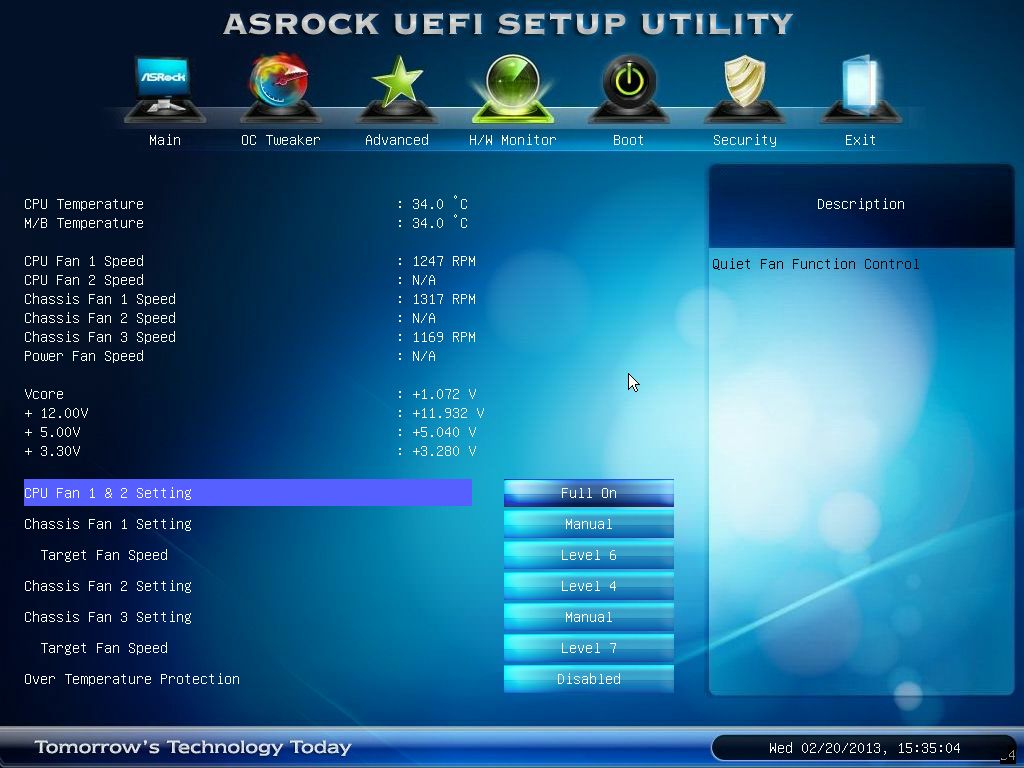
Task: Select the Chassis Fan 3 Setting label
Action: [x=108, y=617]
